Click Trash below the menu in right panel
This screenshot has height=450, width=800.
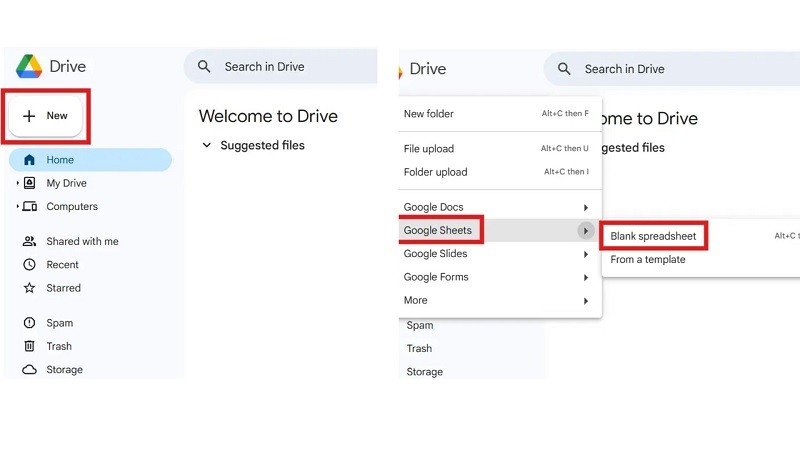coord(419,348)
